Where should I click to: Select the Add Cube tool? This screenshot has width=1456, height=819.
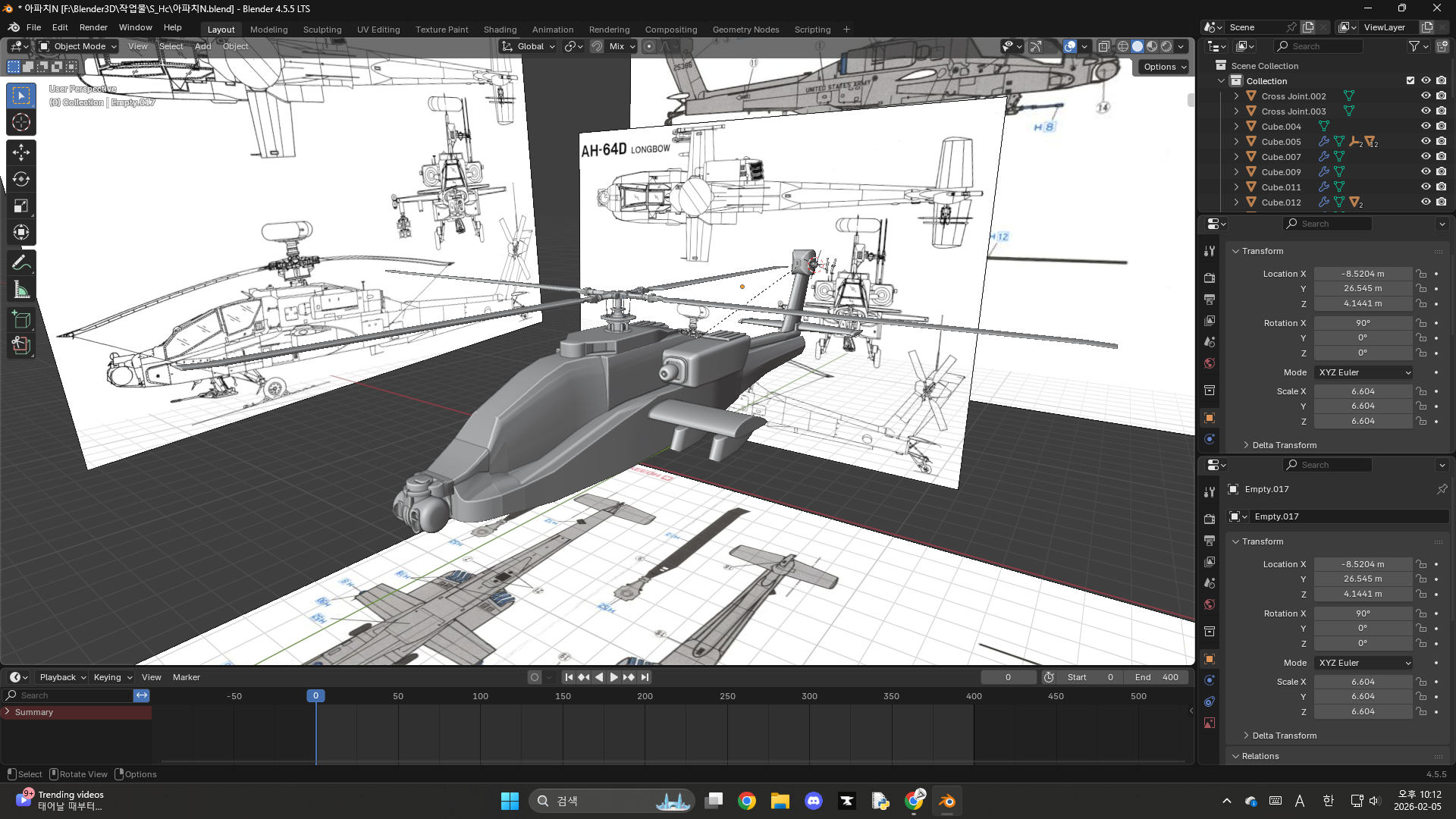[21, 319]
